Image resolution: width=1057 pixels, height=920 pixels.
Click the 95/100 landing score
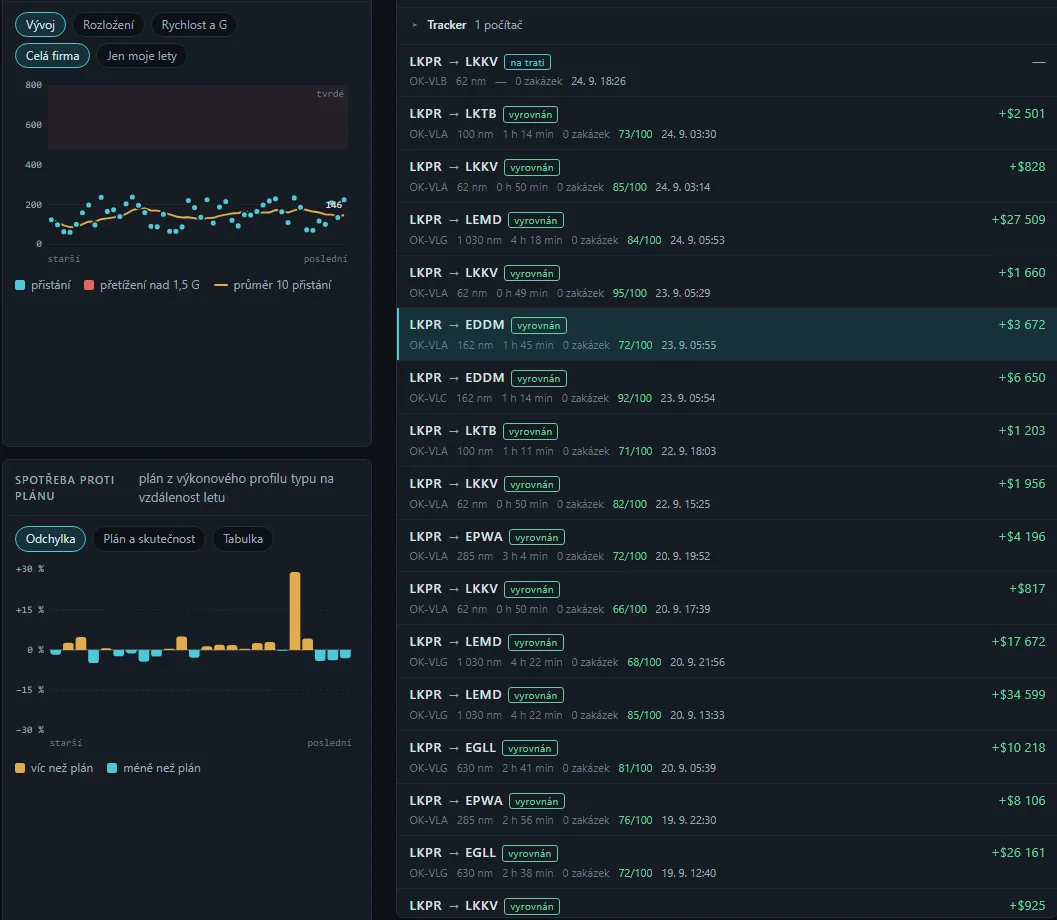630,293
